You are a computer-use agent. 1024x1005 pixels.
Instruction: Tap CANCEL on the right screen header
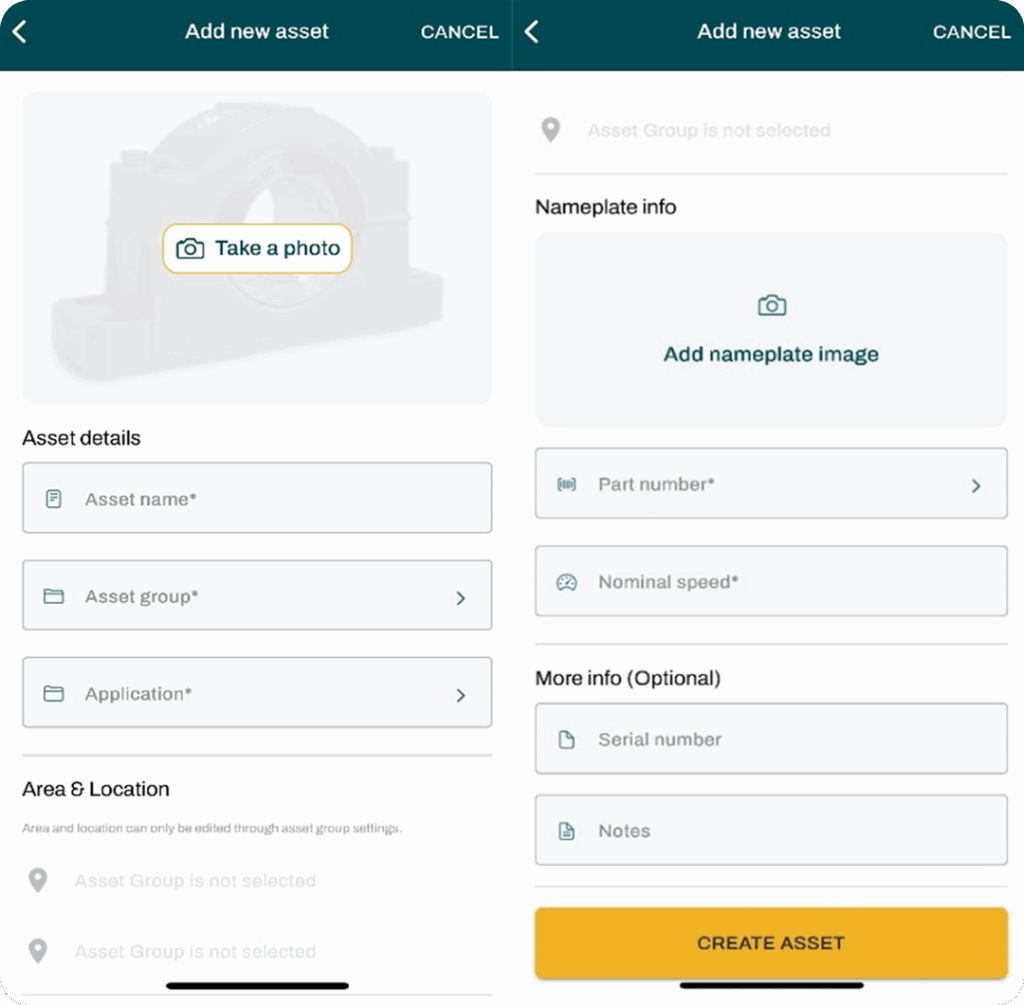click(971, 32)
